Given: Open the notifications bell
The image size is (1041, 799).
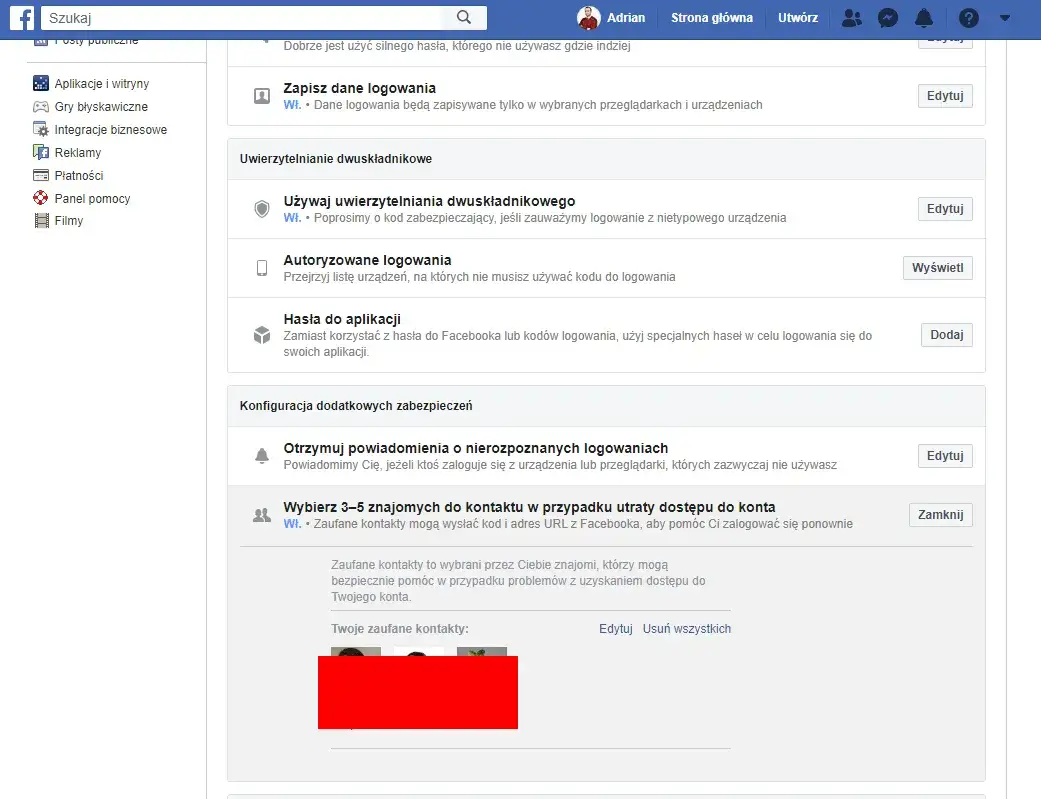Looking at the screenshot, I should [x=924, y=17].
